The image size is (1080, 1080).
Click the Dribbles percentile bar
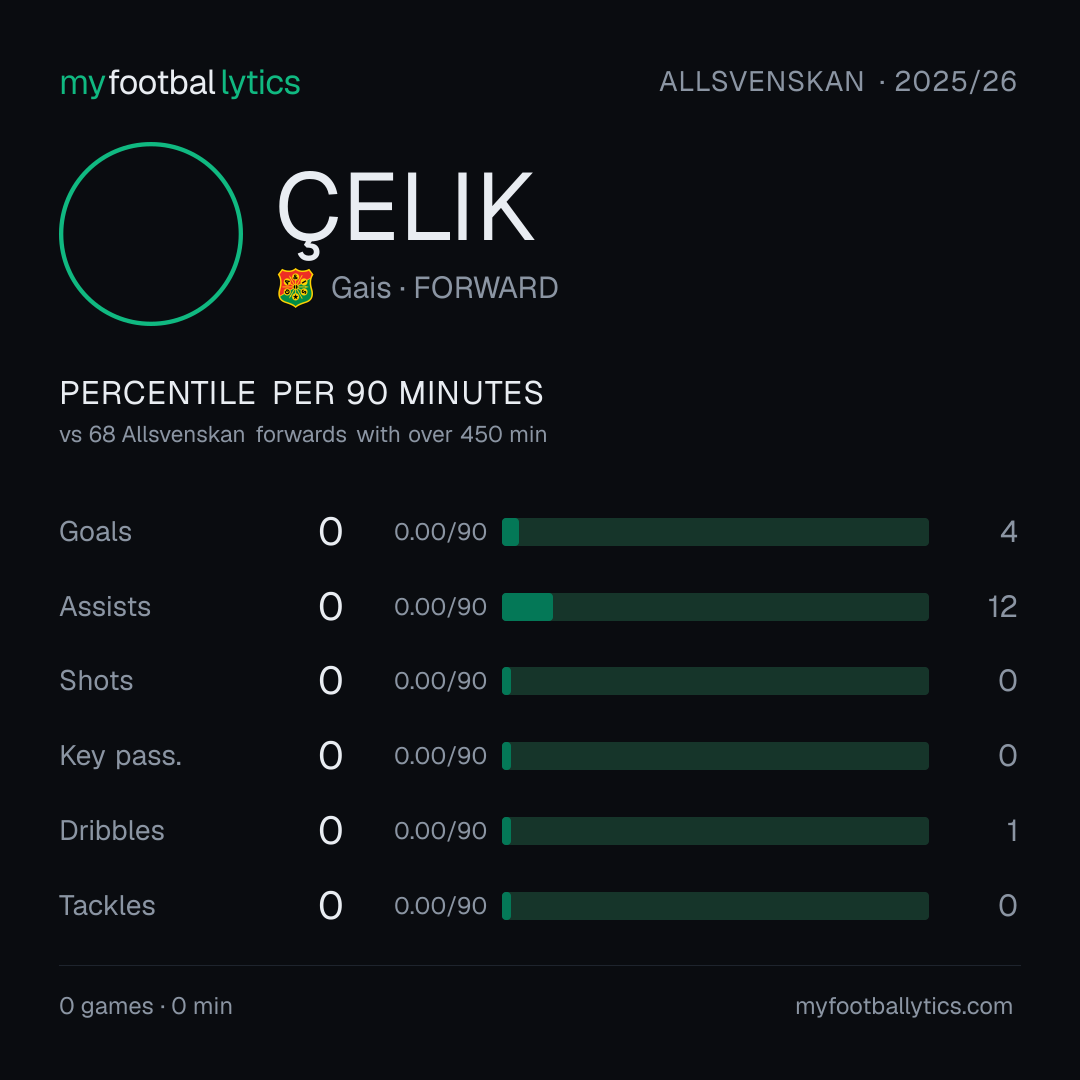[x=715, y=831]
